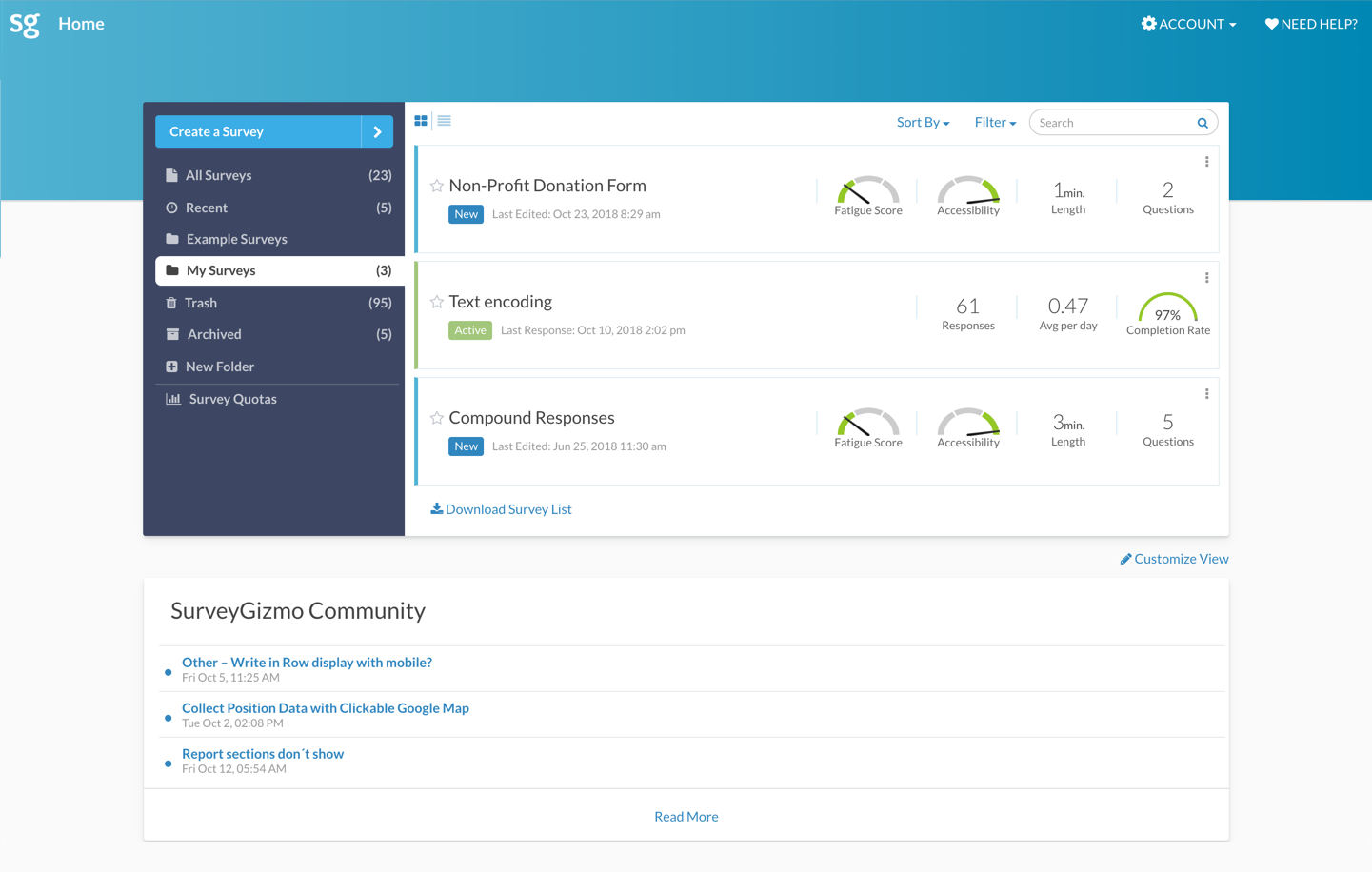The image size is (1372, 872).
Task: Open 'Report sections don´t show' post
Action: coord(263,754)
